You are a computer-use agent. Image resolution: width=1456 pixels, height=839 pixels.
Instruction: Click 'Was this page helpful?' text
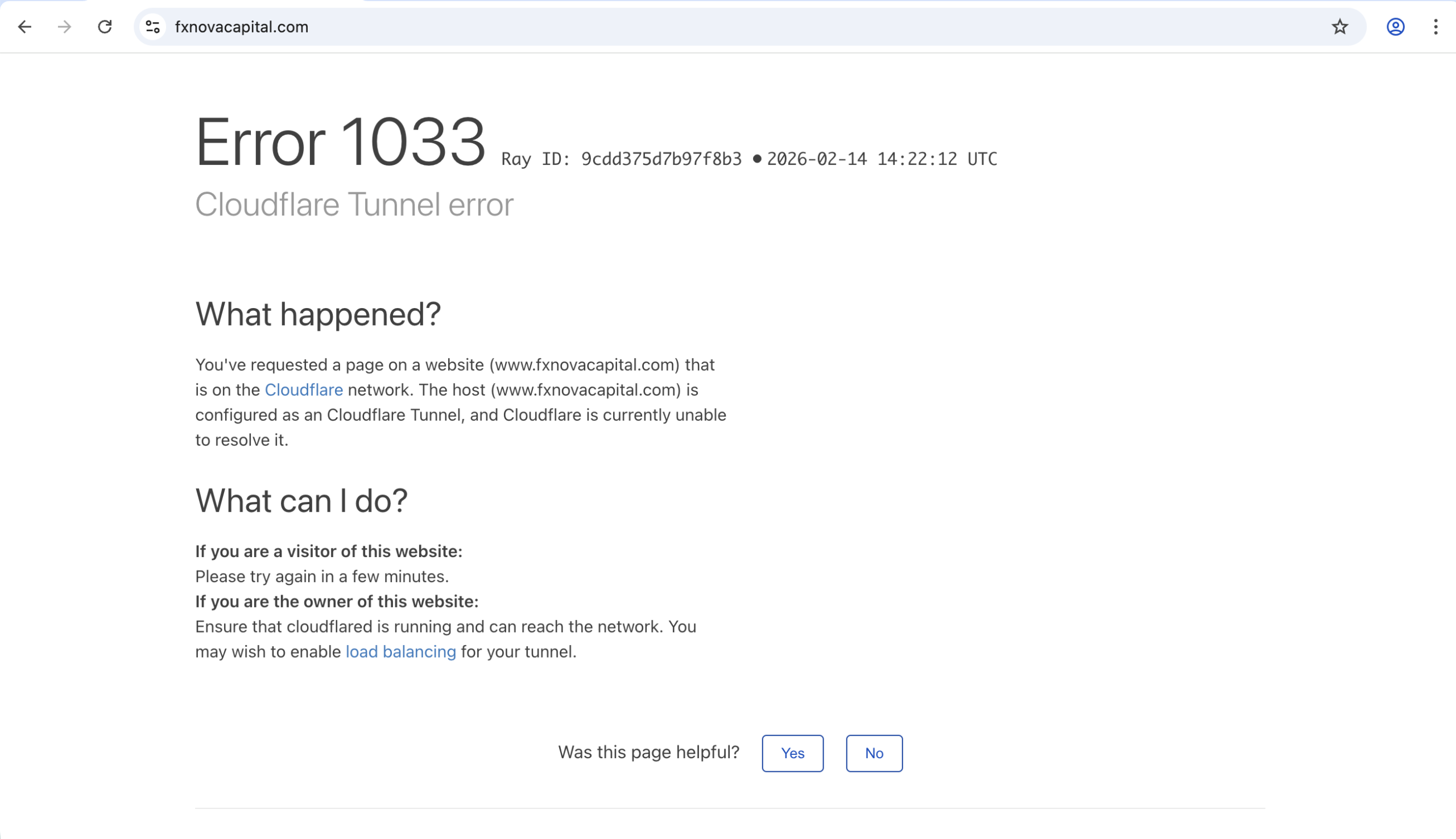click(x=648, y=753)
